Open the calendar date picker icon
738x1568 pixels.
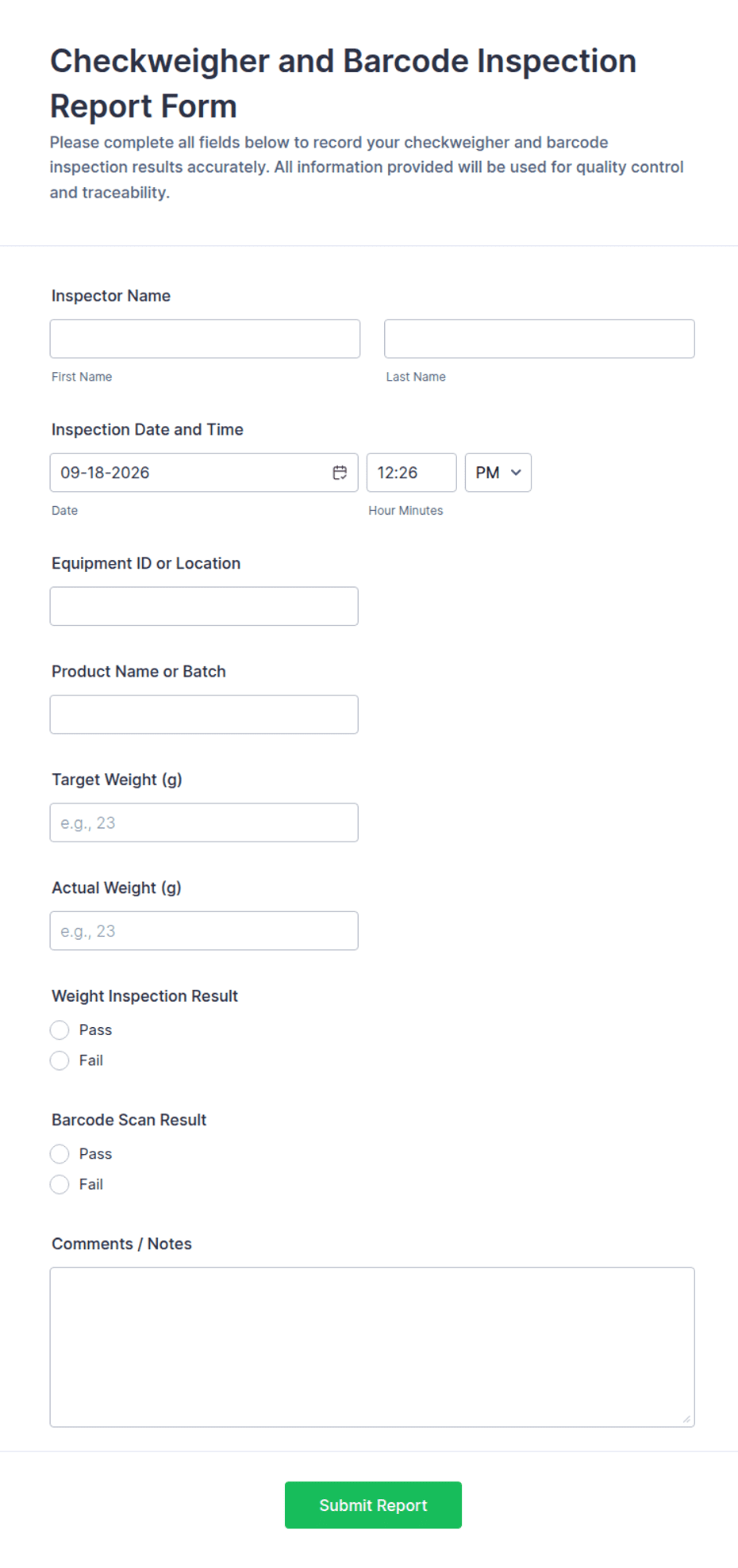[340, 473]
